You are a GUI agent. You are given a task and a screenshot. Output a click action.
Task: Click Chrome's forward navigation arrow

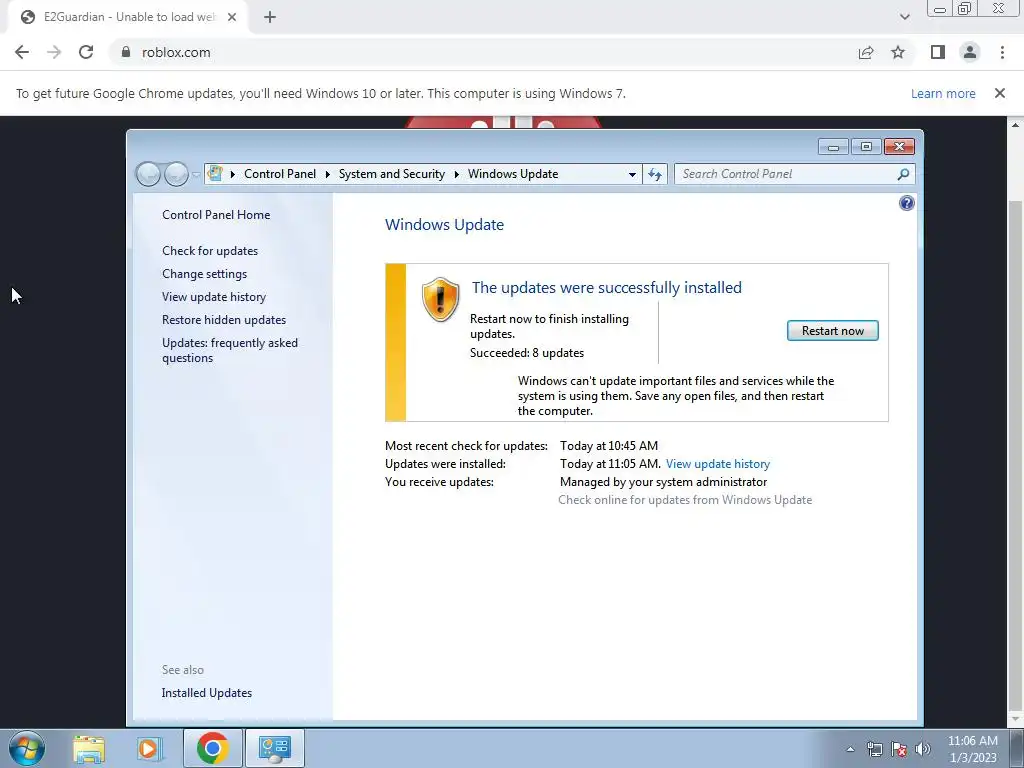(54, 52)
